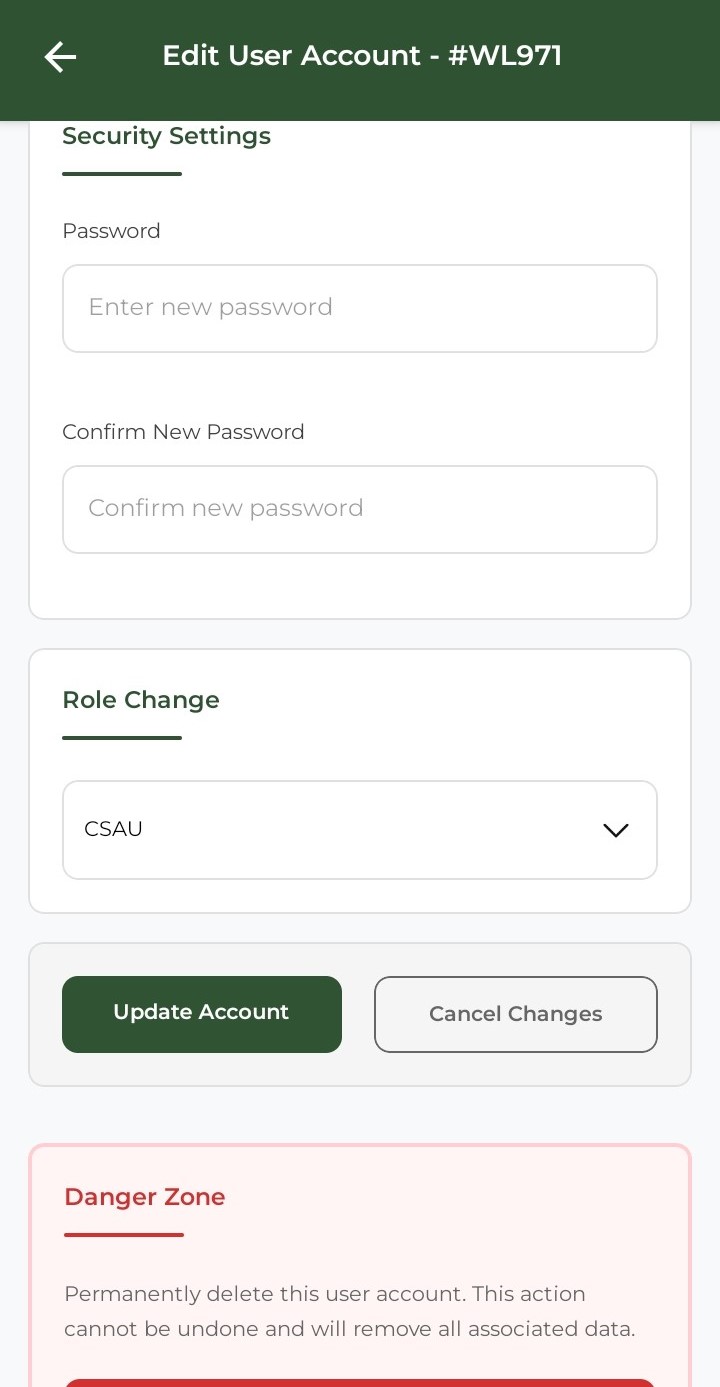Tap the Password field label
720x1387 pixels.
point(111,231)
